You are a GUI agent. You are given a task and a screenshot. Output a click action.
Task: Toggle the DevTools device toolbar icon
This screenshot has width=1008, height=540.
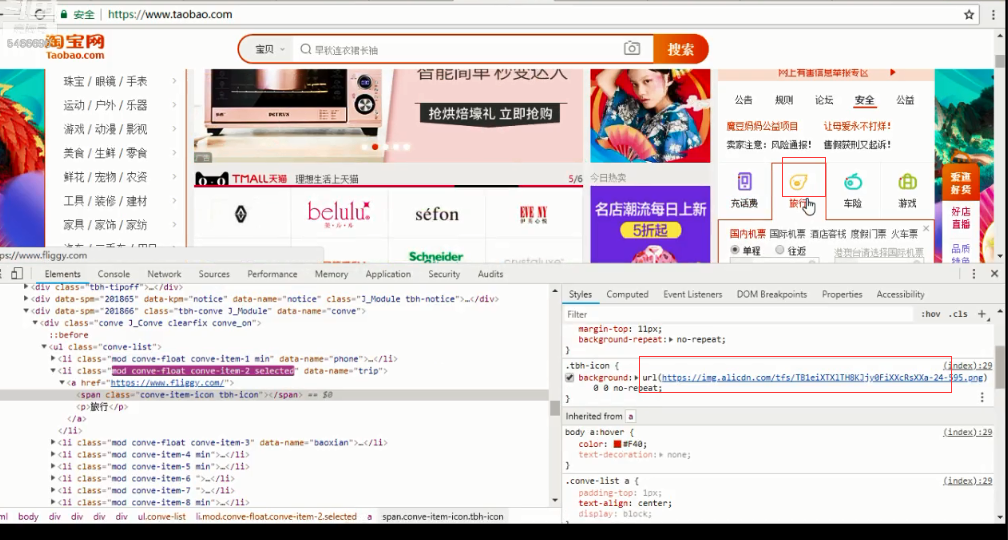coord(17,274)
